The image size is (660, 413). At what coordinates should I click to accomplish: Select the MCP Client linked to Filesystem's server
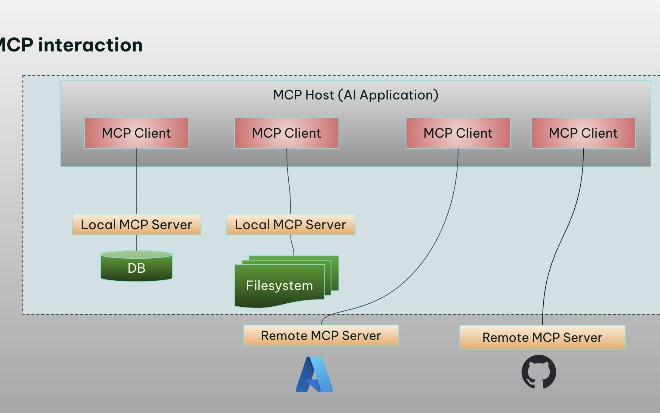pos(286,133)
